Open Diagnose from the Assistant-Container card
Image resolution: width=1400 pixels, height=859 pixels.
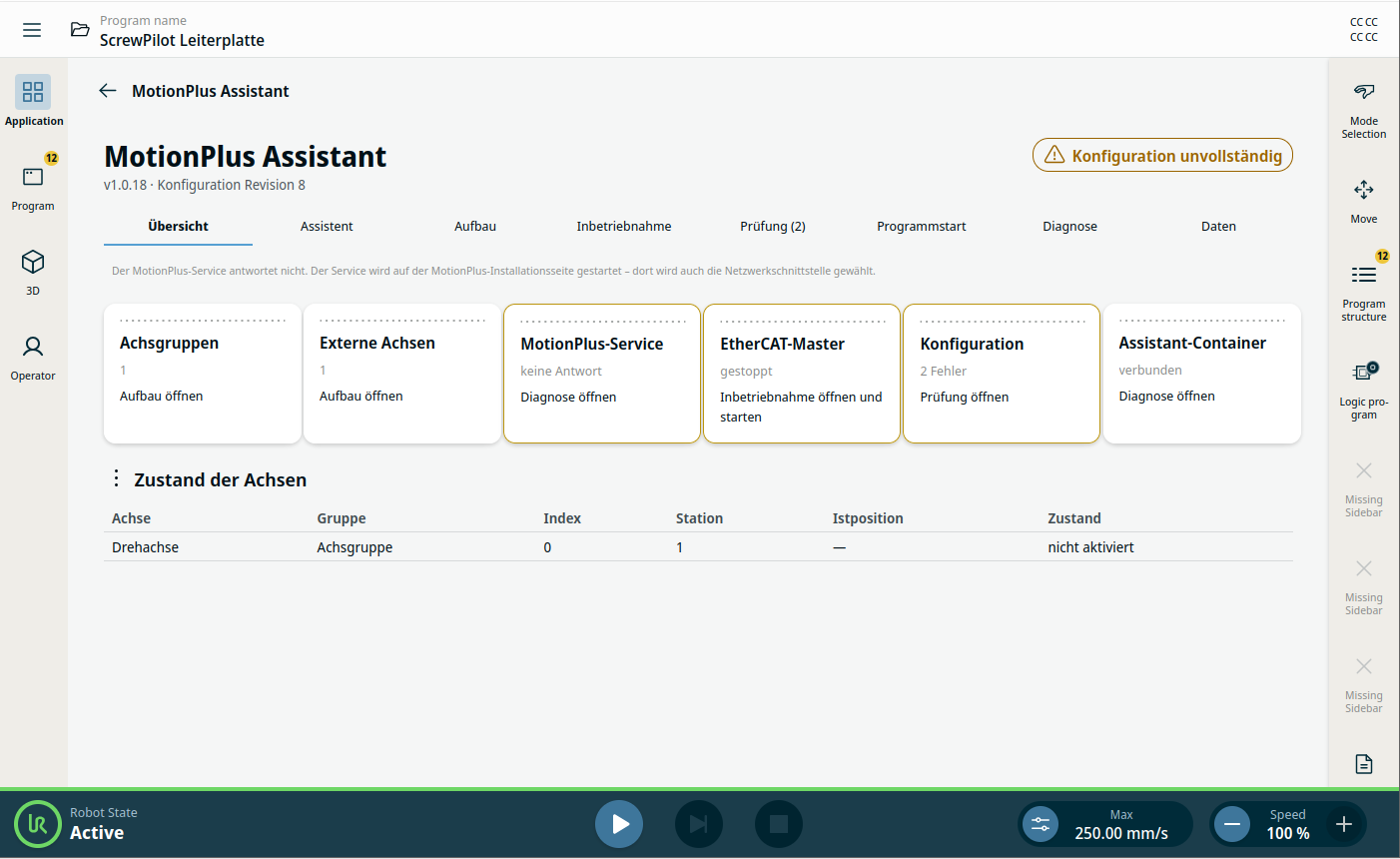coord(1167,397)
